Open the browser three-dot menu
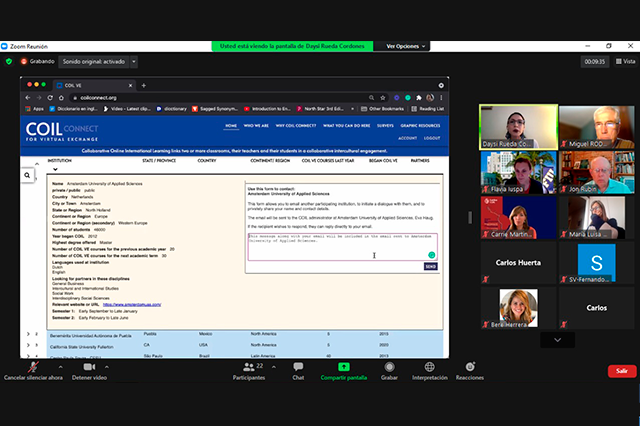 tap(441, 98)
